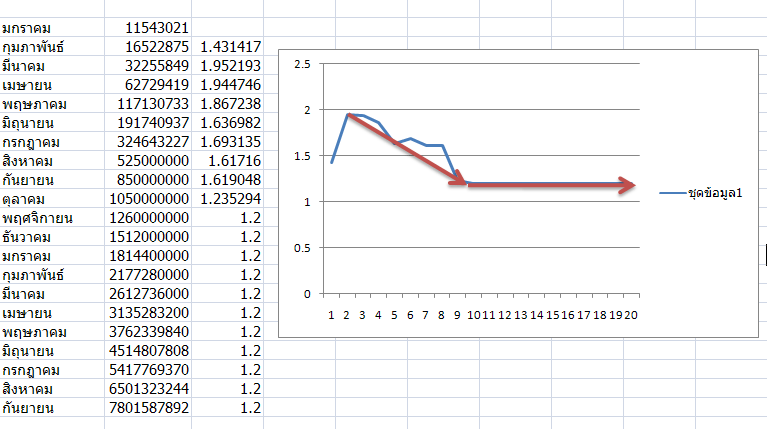Click the 20 label on chart horizontal axis
767x429 pixels.
(x=631, y=316)
